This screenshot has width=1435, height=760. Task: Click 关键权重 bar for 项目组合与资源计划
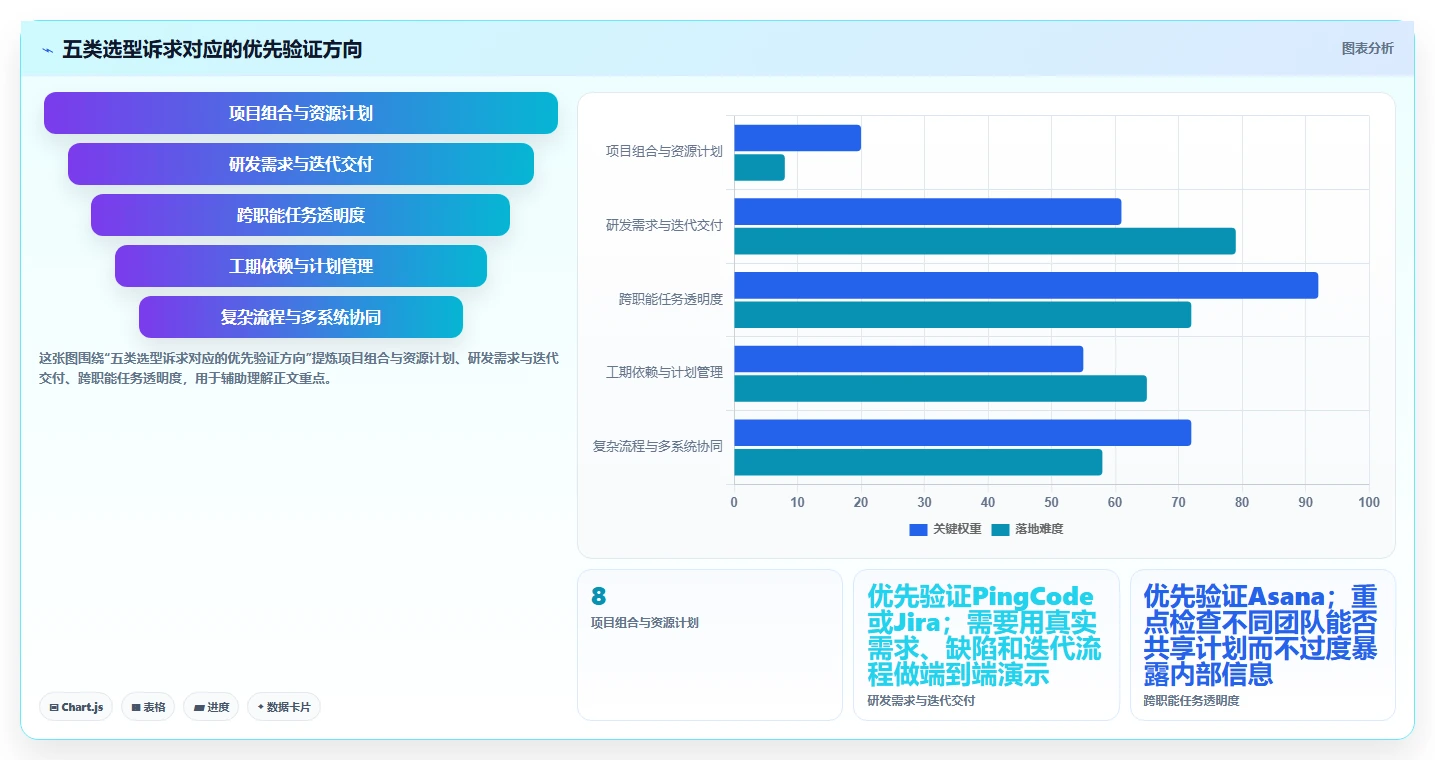797,138
